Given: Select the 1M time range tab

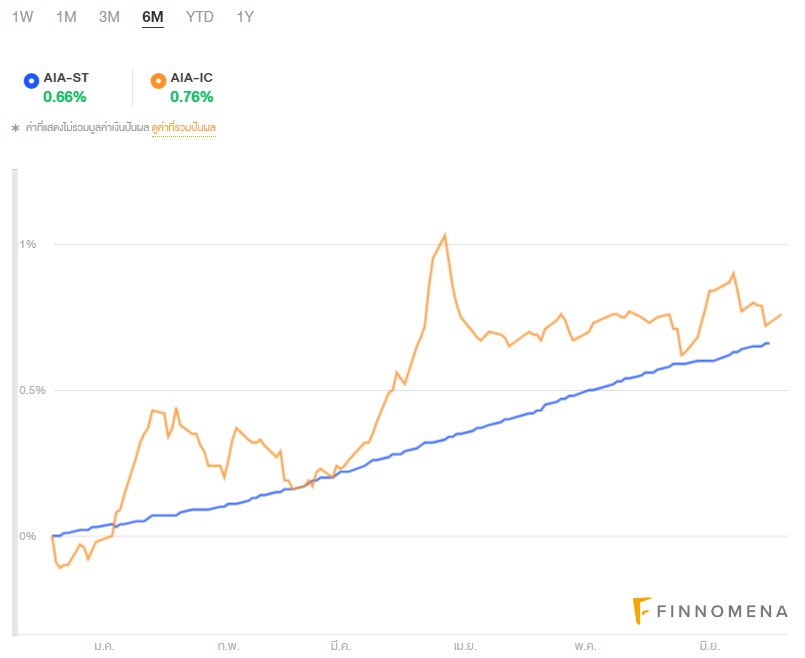Looking at the screenshot, I should 66,17.
